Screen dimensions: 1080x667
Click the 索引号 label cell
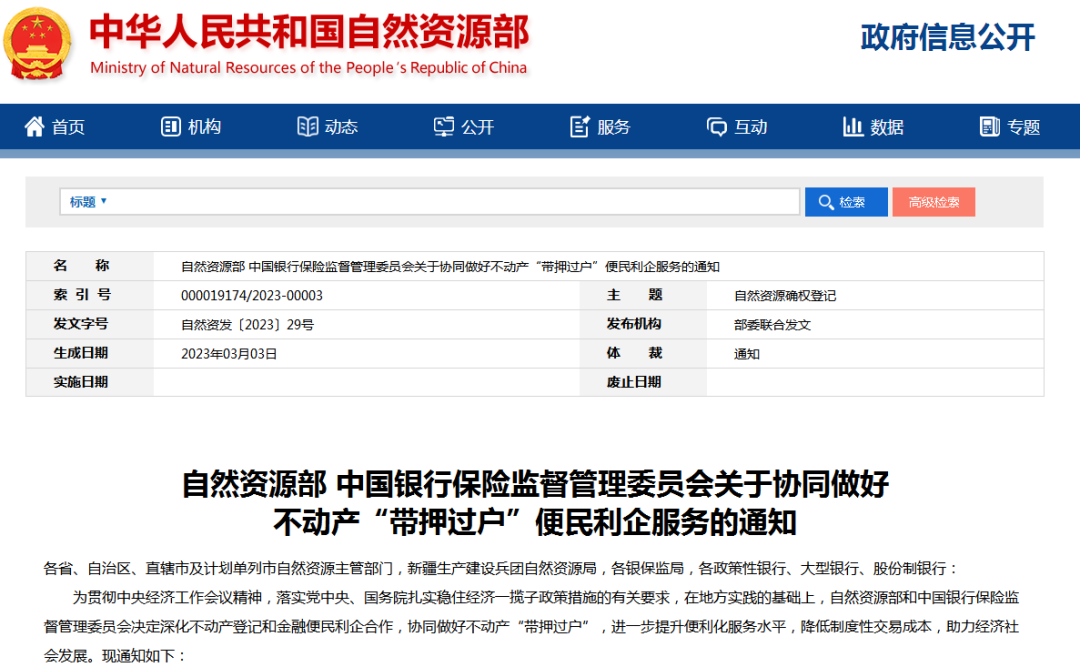point(90,295)
